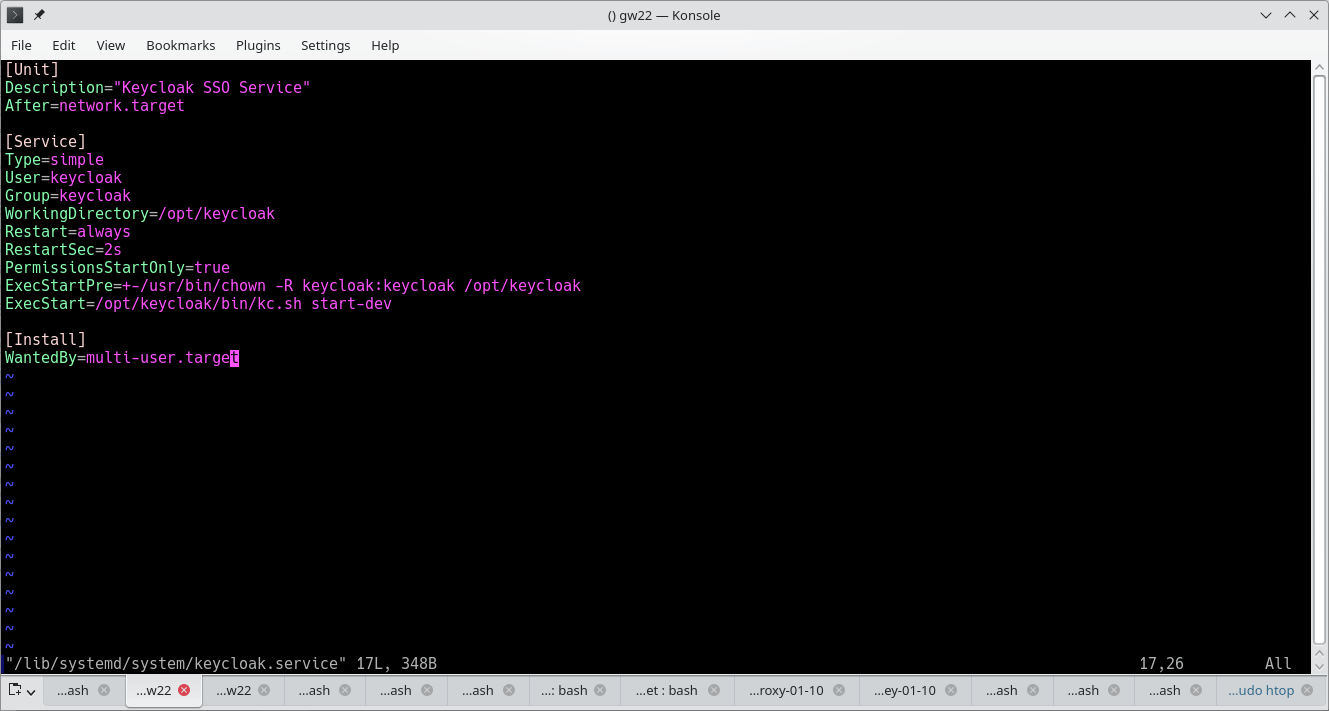Click the Konsole application icon in the titlebar
The height and width of the screenshot is (711, 1329).
14,15
